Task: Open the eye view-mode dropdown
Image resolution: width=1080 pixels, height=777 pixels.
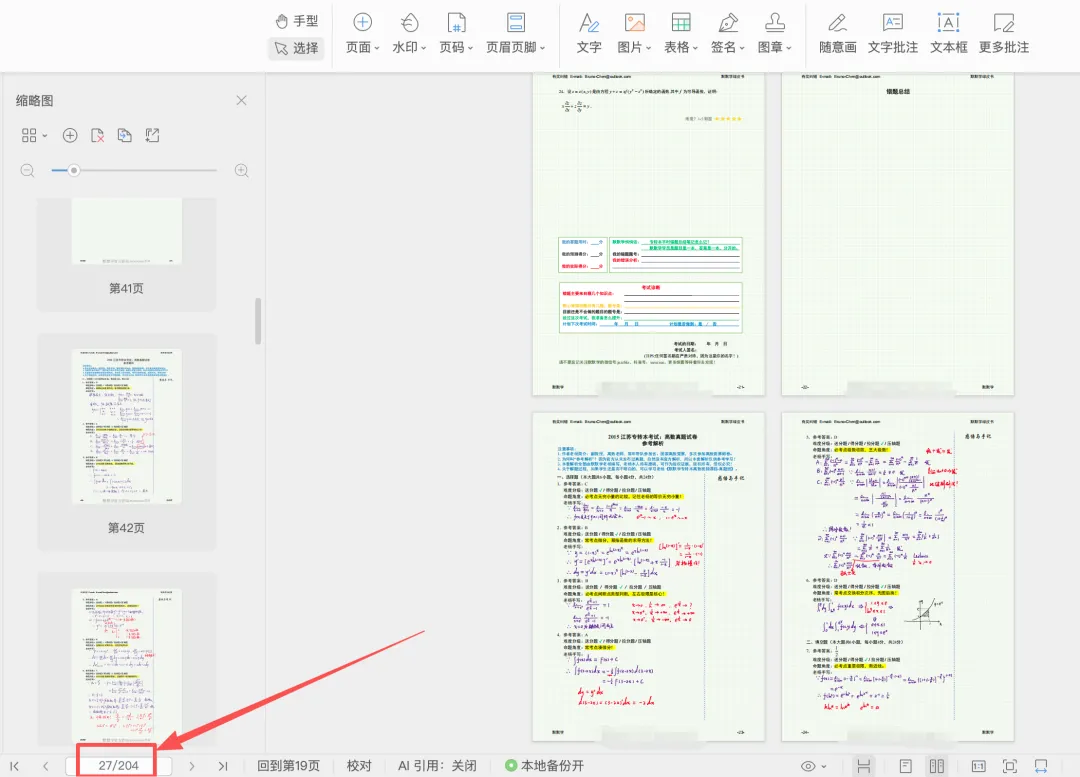Action: point(813,766)
